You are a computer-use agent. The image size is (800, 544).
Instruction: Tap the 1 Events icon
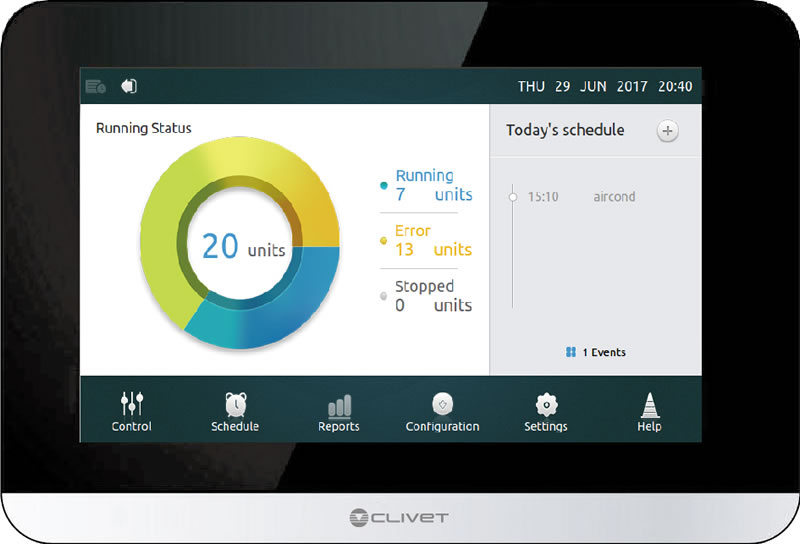[571, 352]
